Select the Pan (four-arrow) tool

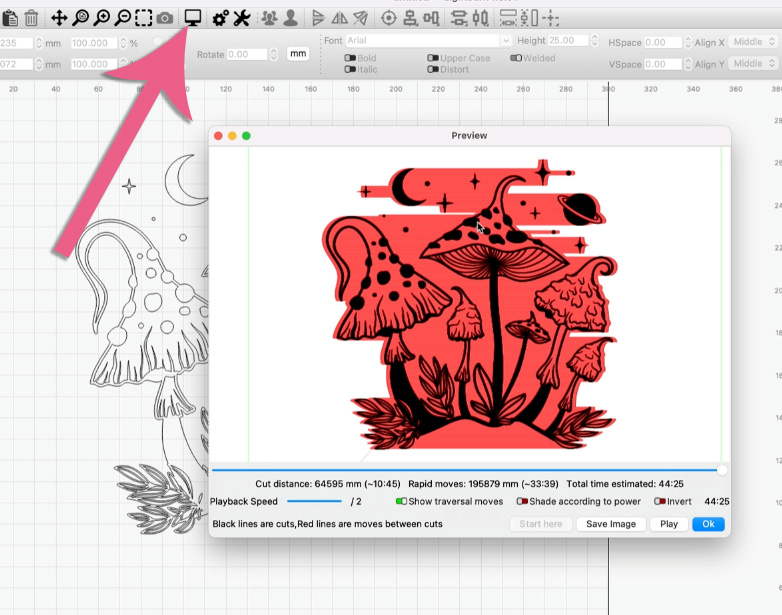(58, 18)
